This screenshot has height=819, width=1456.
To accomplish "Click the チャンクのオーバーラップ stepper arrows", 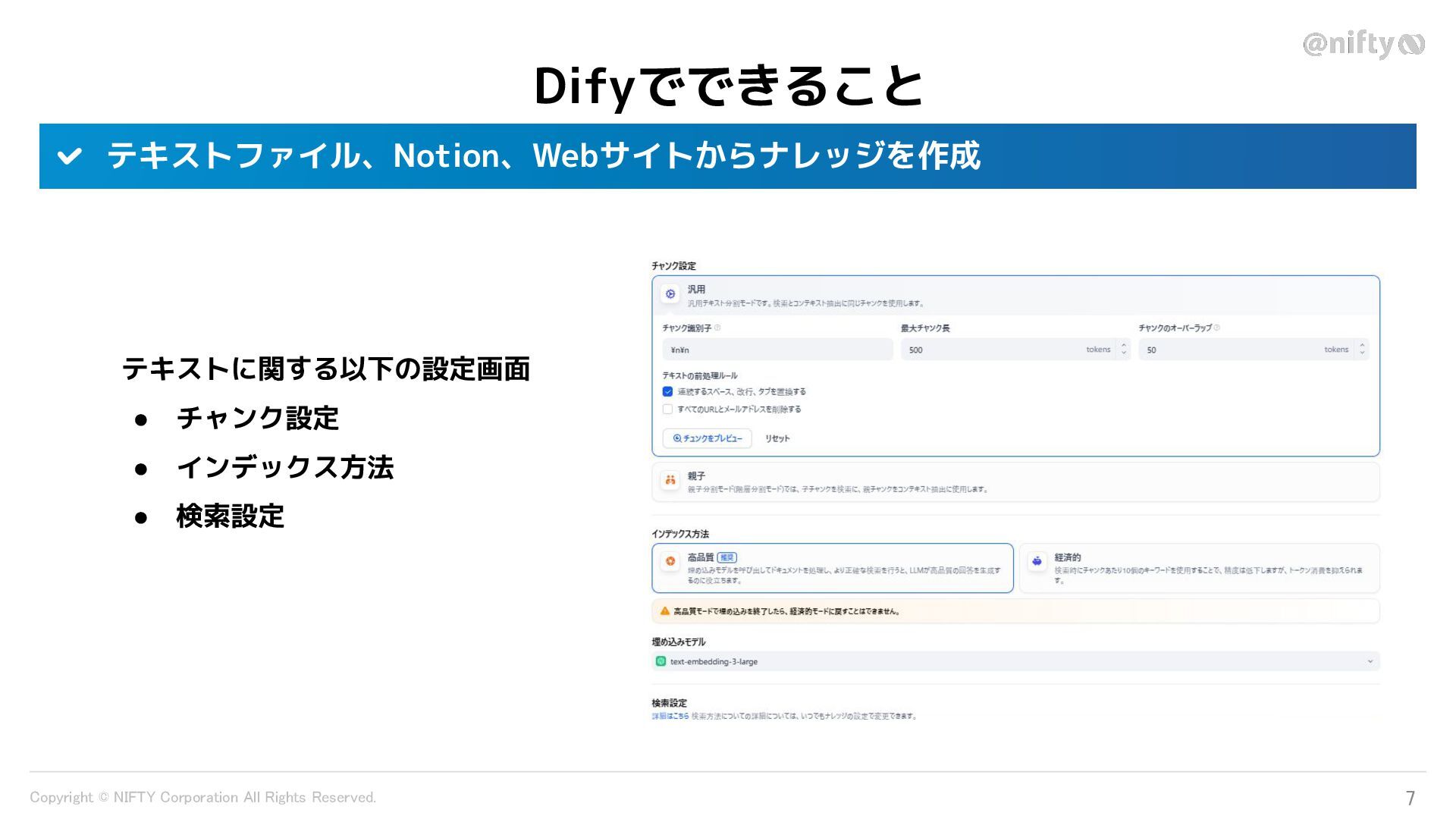I will (1362, 350).
